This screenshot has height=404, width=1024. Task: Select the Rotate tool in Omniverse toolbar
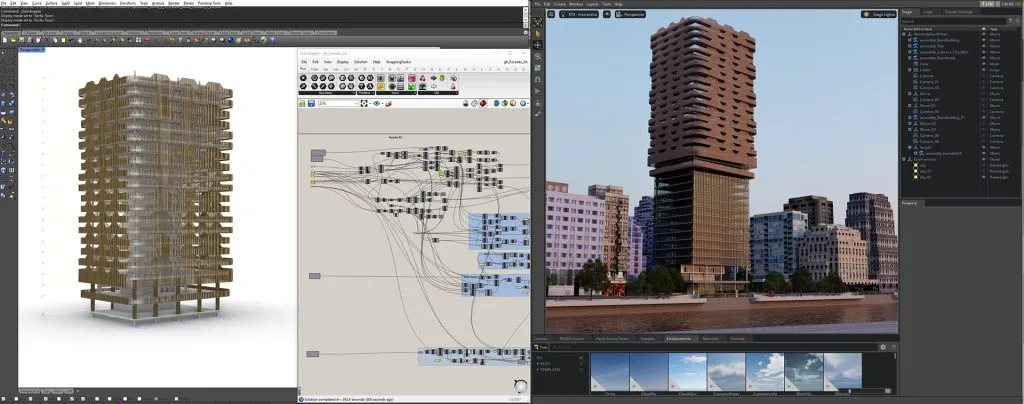(537, 56)
